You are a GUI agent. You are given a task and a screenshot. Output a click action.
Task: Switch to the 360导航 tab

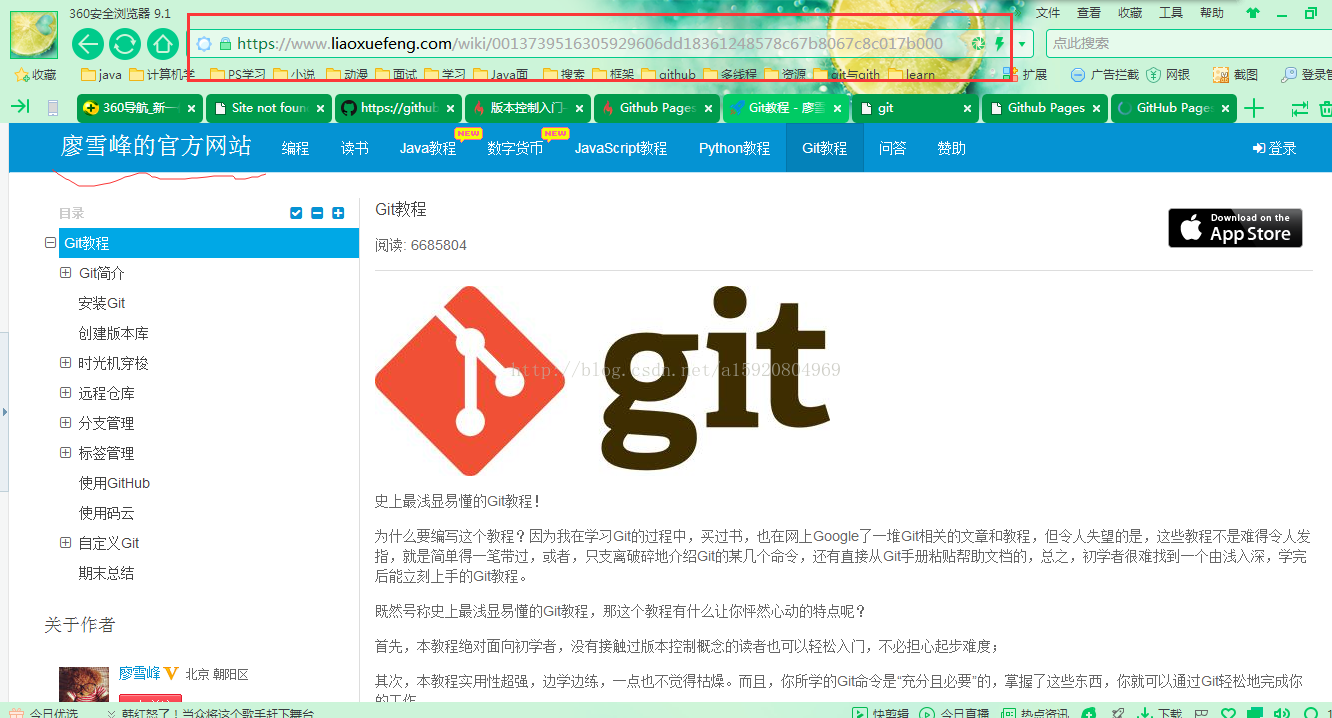pos(140,108)
